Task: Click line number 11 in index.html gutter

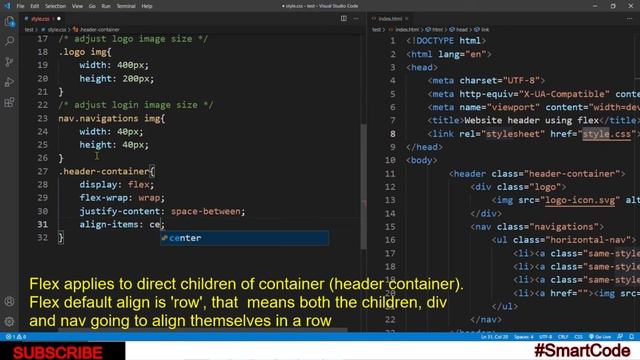Action: pyautogui.click(x=390, y=174)
